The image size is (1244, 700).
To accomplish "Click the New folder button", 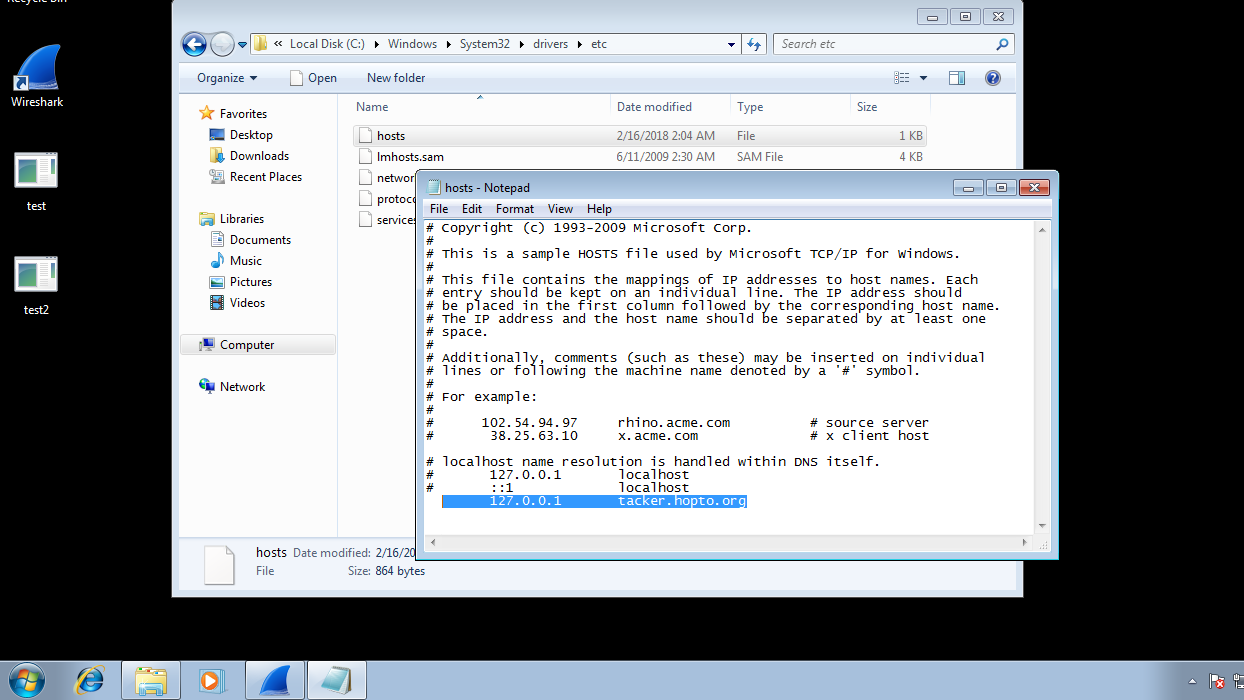I will coord(396,78).
